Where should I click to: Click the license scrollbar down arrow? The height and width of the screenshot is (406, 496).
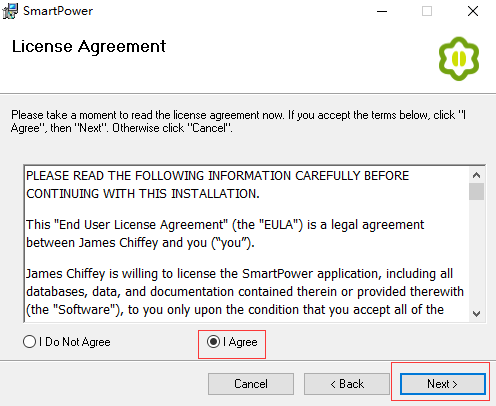click(476, 313)
